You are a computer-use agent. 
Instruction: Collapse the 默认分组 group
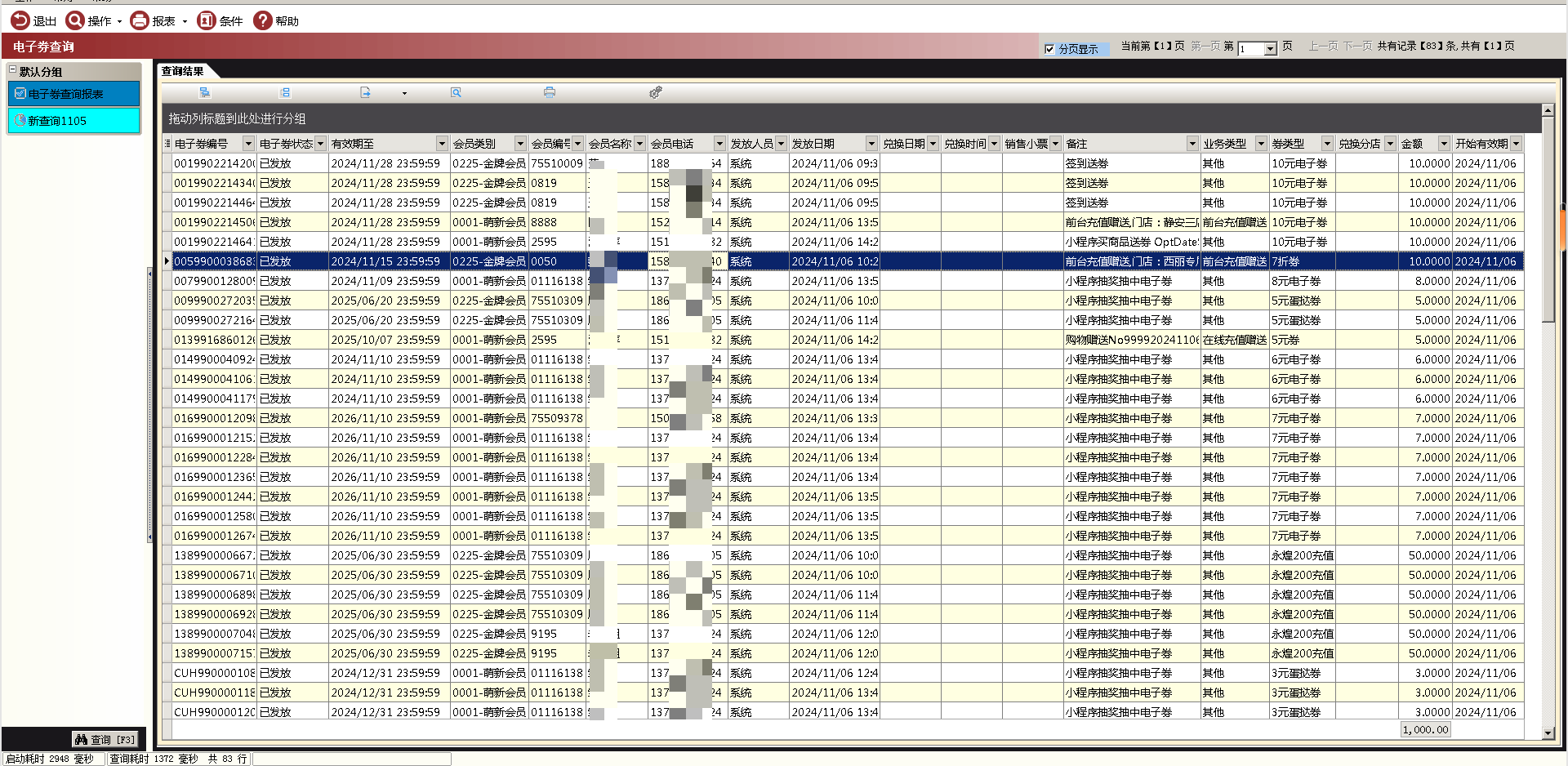[x=13, y=71]
